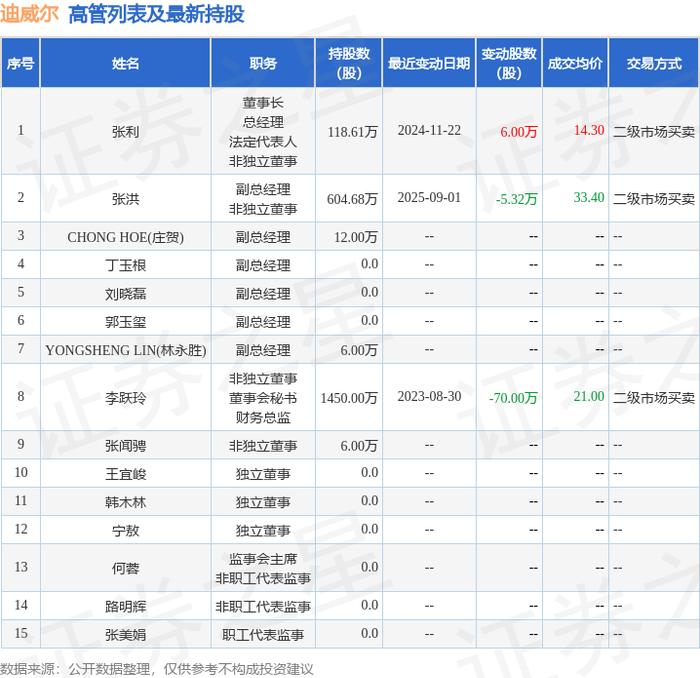Click the average price 21.00
The image size is (700, 678).
point(589,396)
